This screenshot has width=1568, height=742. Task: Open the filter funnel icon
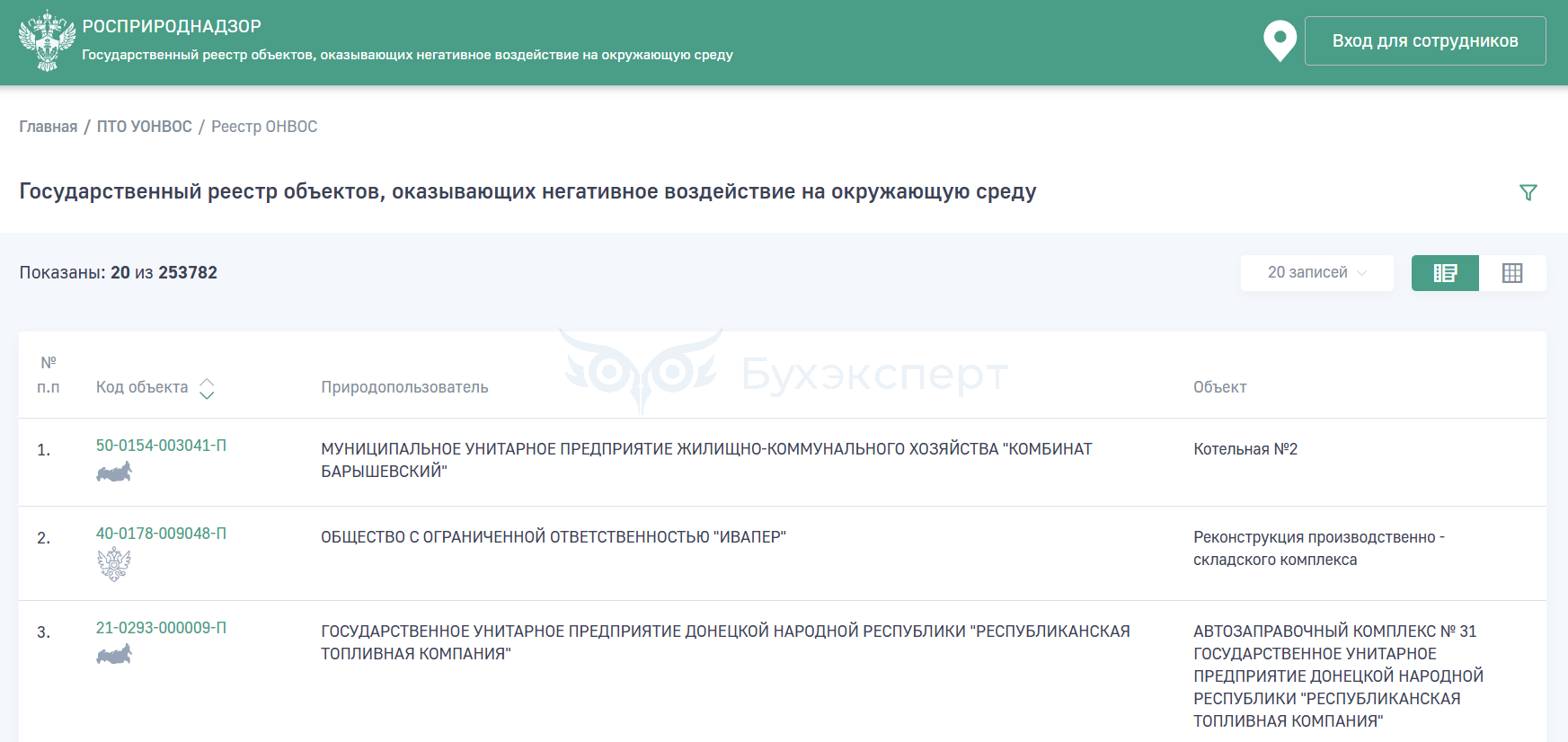point(1528,192)
